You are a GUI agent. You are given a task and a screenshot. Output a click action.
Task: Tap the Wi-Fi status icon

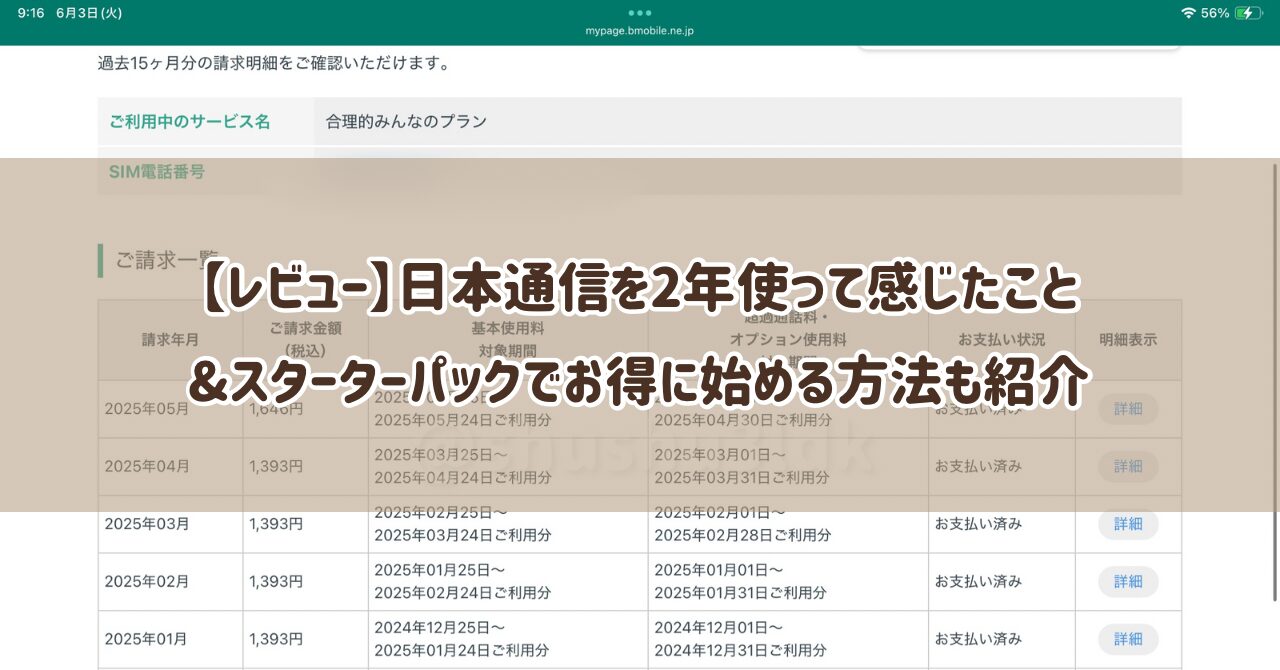(x=1188, y=13)
